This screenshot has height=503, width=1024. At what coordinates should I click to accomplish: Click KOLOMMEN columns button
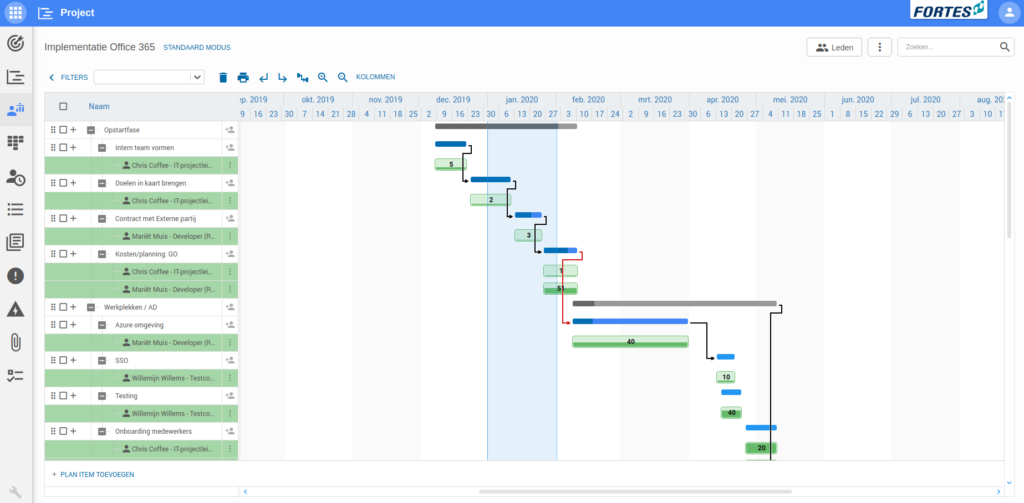[376, 77]
